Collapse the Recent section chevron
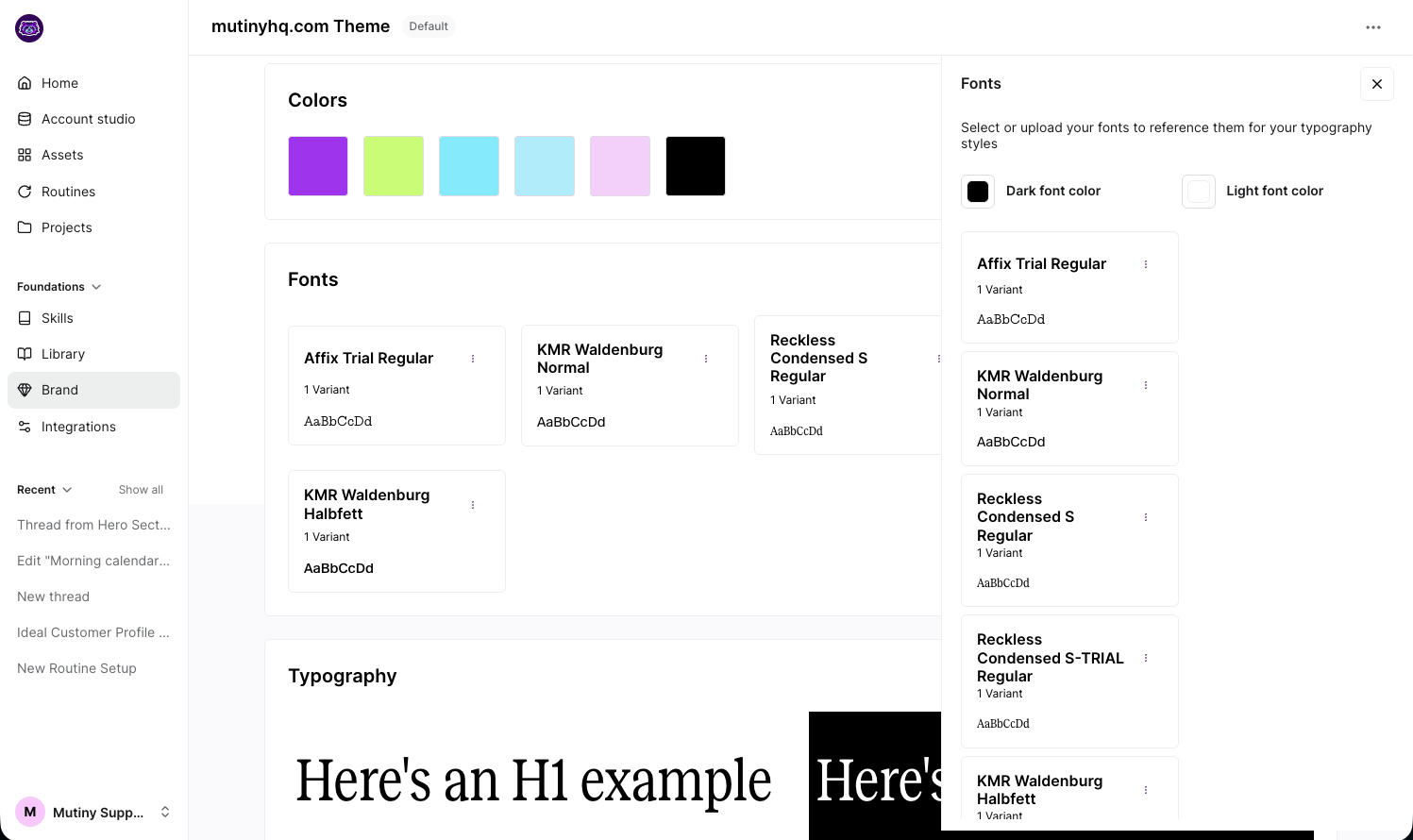The height and width of the screenshot is (840, 1413). pos(67,490)
